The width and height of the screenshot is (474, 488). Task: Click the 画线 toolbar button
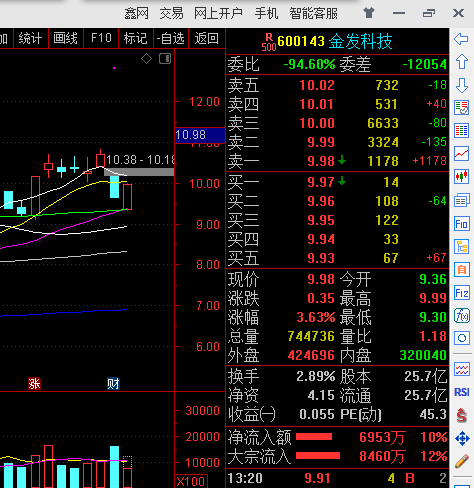pos(66,38)
